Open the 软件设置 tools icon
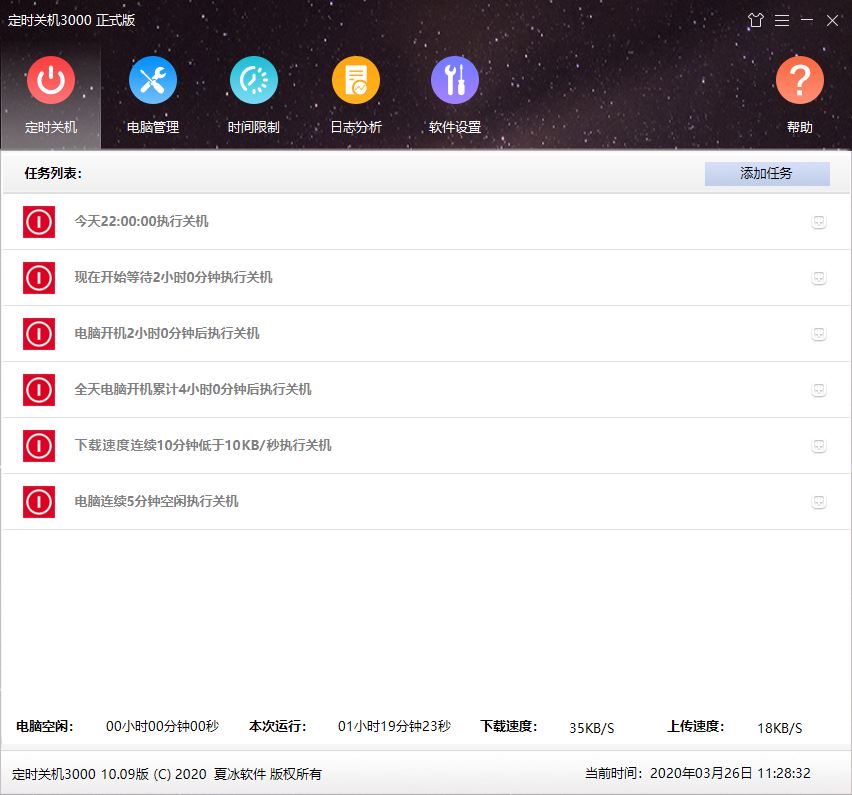The height and width of the screenshot is (795, 852). pos(455,82)
